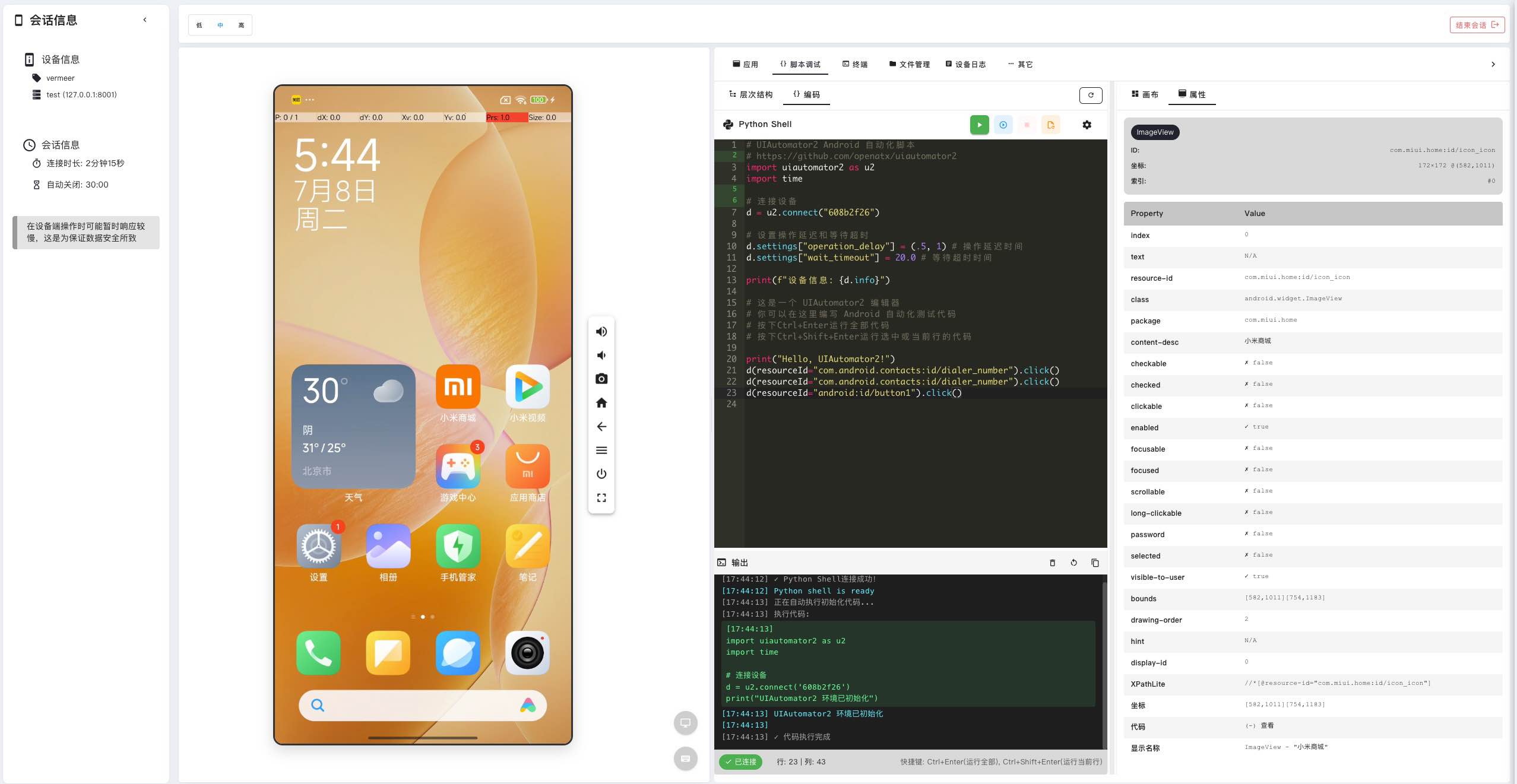Click the XPathLite property value
Viewport: 1517px width, 784px height.
[1337, 683]
